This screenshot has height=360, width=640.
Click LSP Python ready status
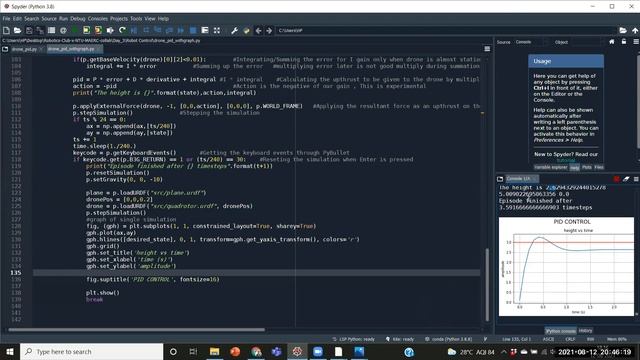353,339
